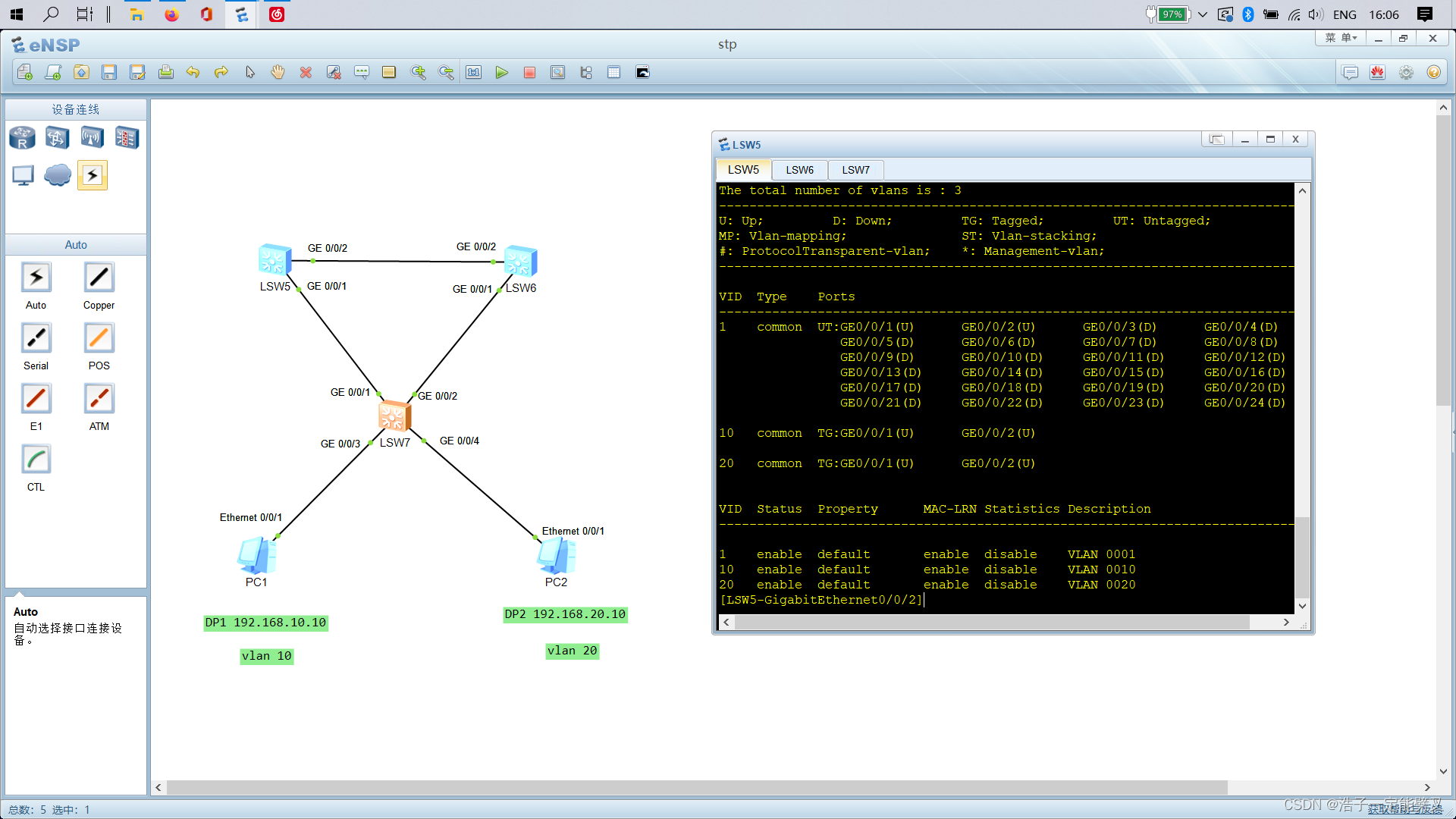Viewport: 1456px width, 819px height.
Task: Select the router device category icon
Action: point(22,138)
